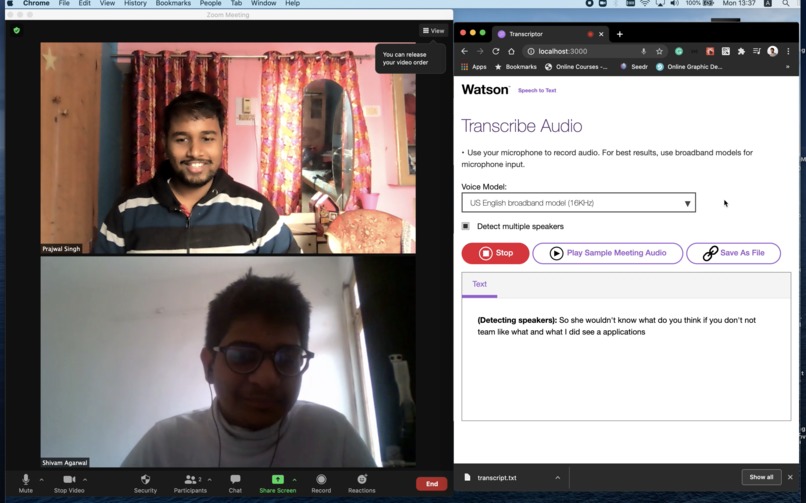
Task: Click Show all downloads
Action: 761,477
